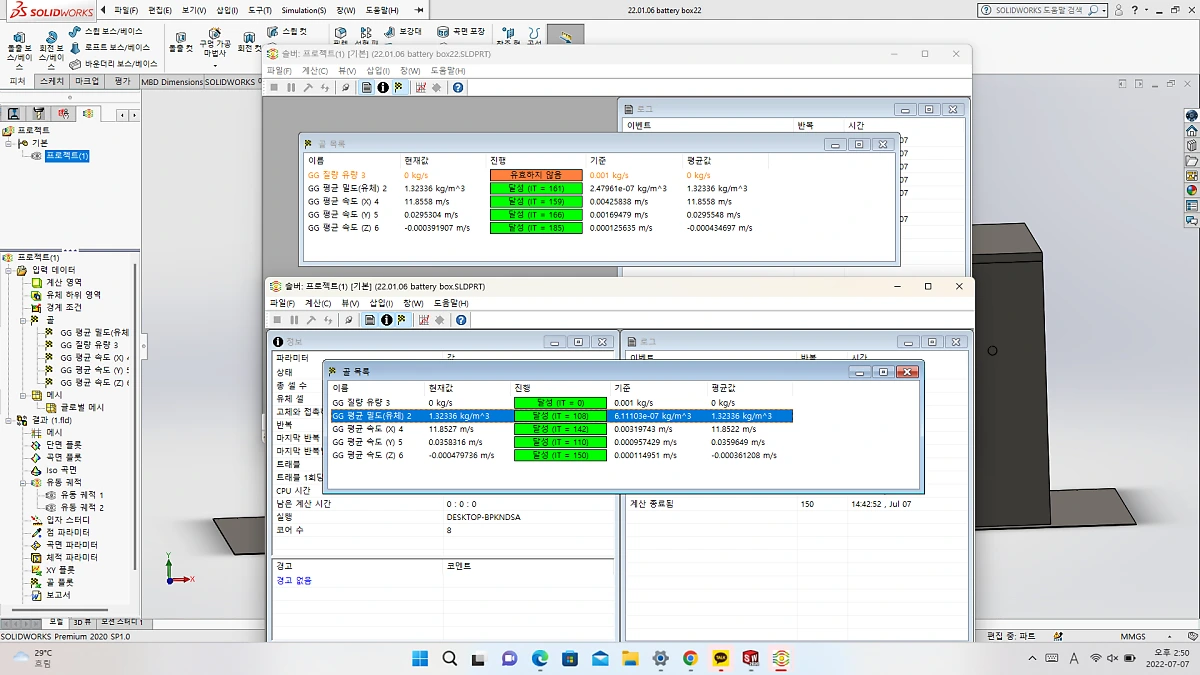Toggle goal table flag in battery box.SLDPRT toolbar
This screenshot has width=1200, height=675.
pyautogui.click(x=401, y=320)
